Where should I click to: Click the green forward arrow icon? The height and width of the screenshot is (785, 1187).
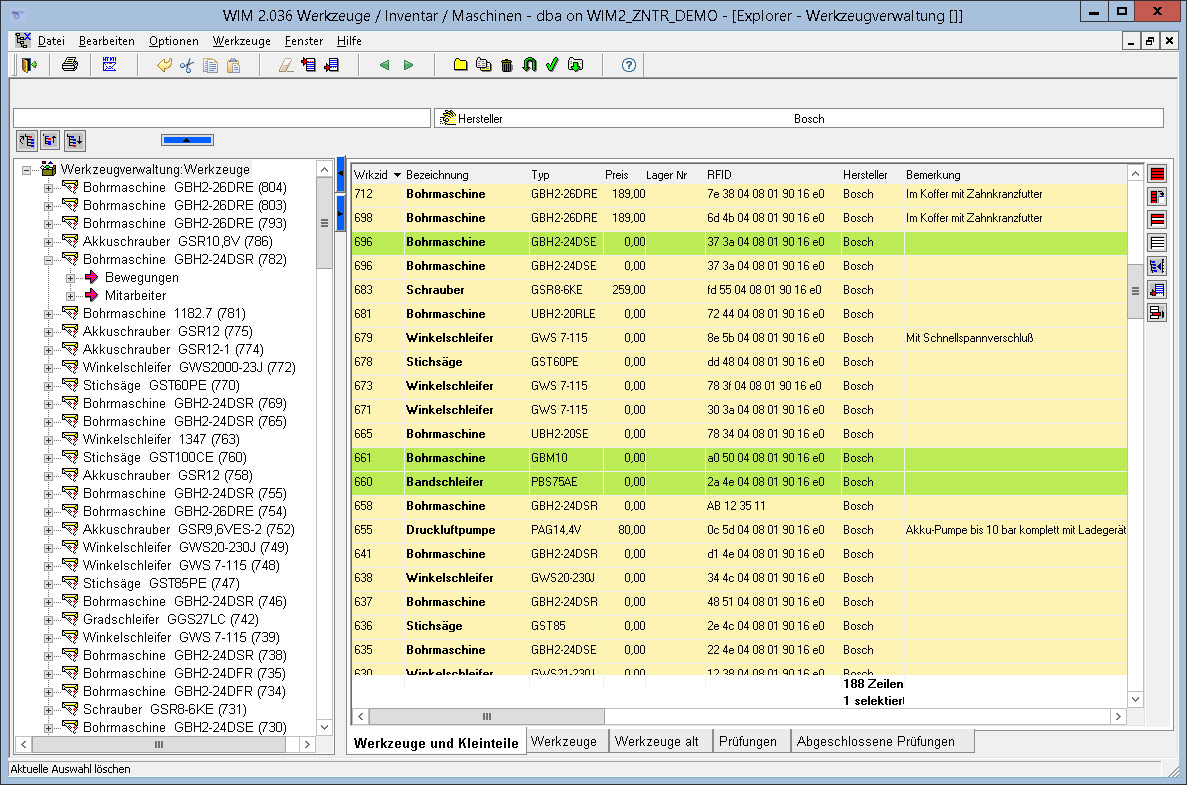pyautogui.click(x=408, y=65)
